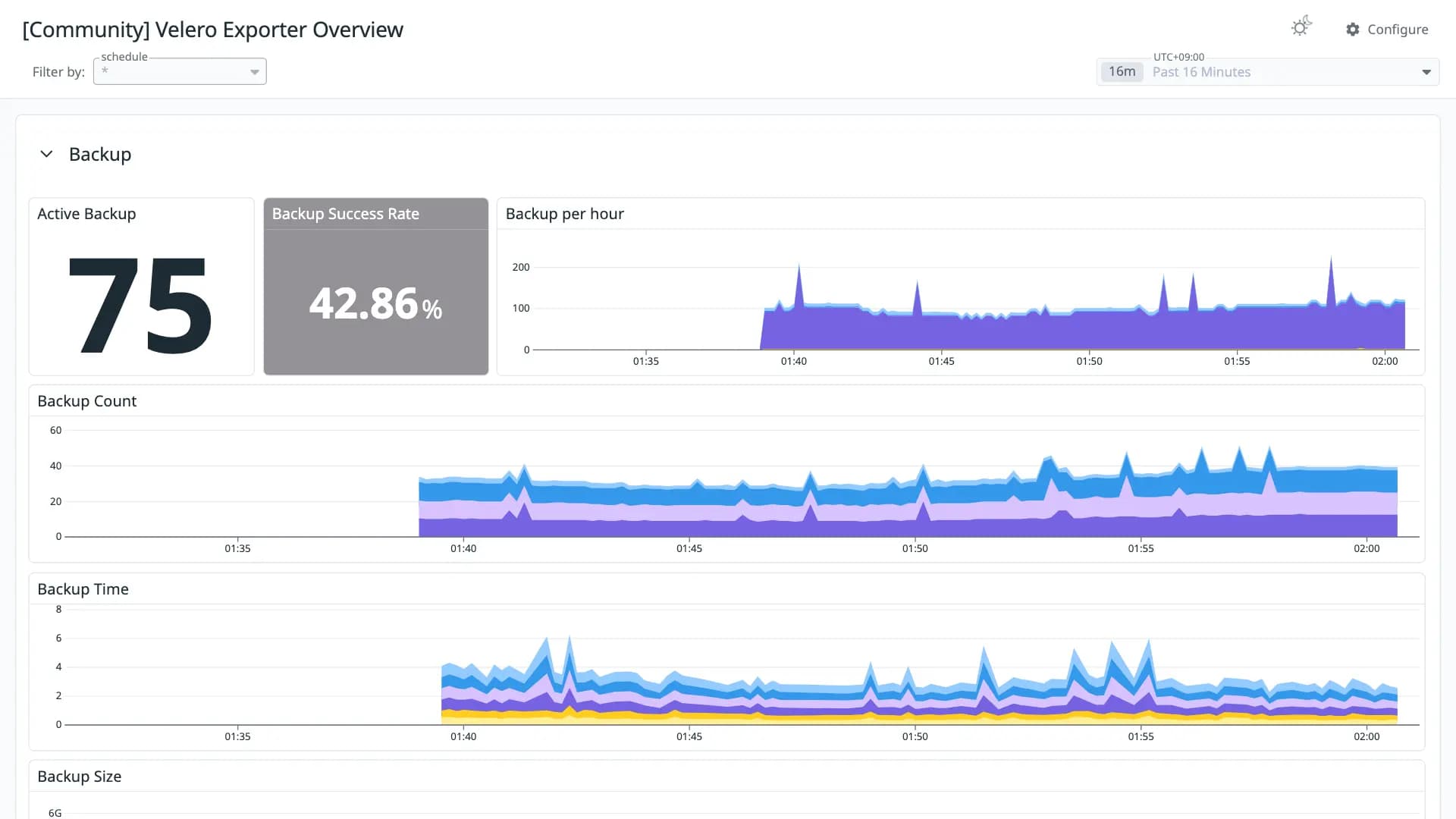Click the Backup Success Rate widget title
Image resolution: width=1456 pixels, height=819 pixels.
pyautogui.click(x=345, y=214)
